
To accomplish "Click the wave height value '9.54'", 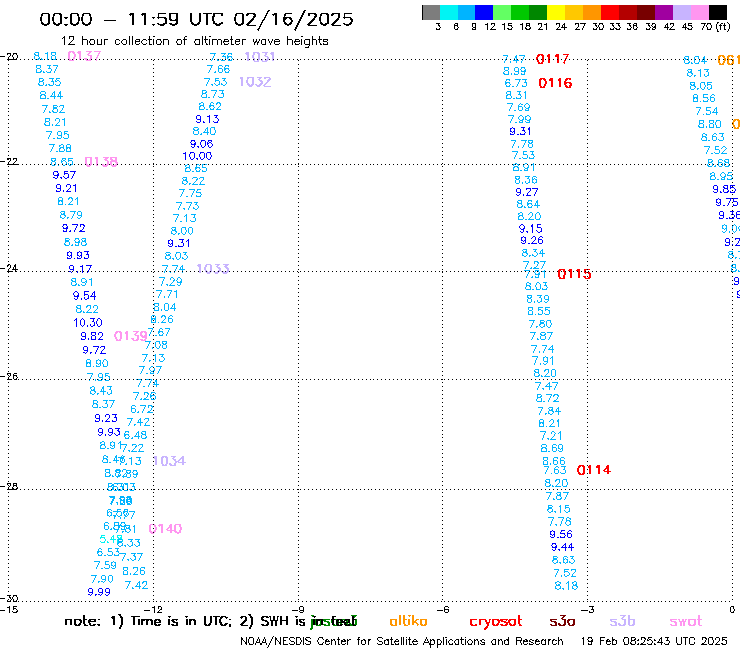I will [84, 296].
